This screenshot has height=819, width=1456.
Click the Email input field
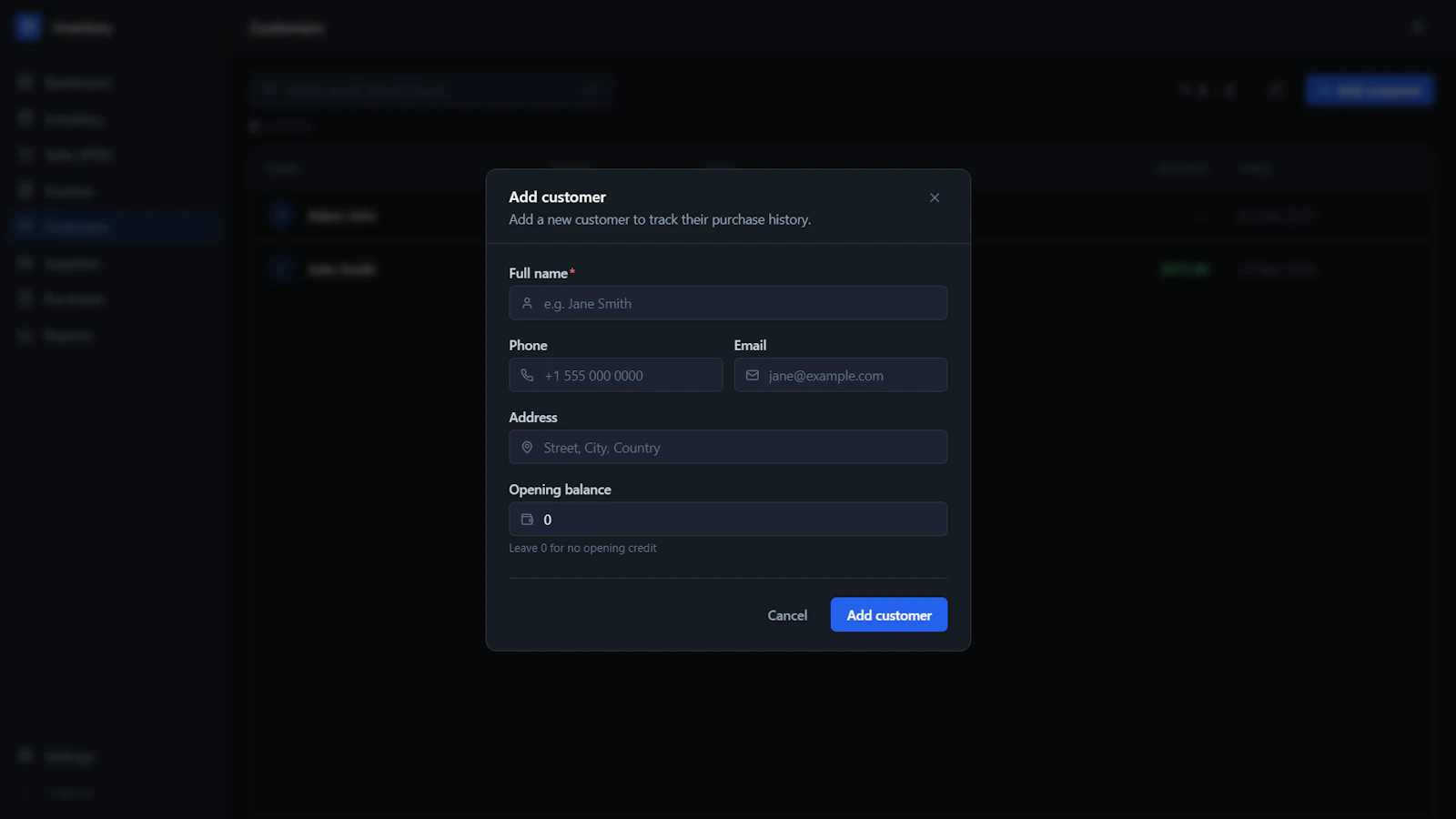(841, 375)
